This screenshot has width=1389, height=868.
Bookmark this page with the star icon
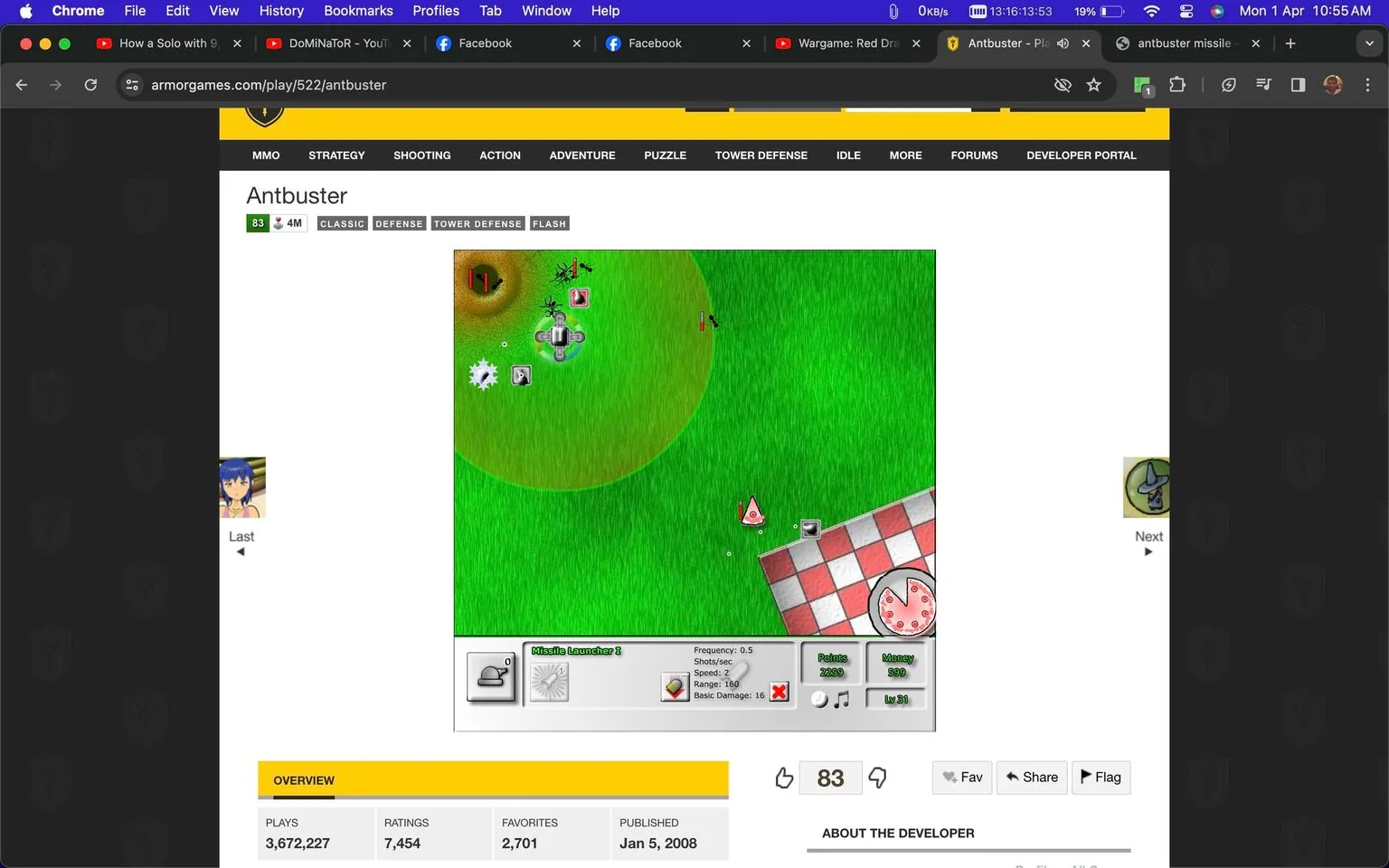[1094, 84]
